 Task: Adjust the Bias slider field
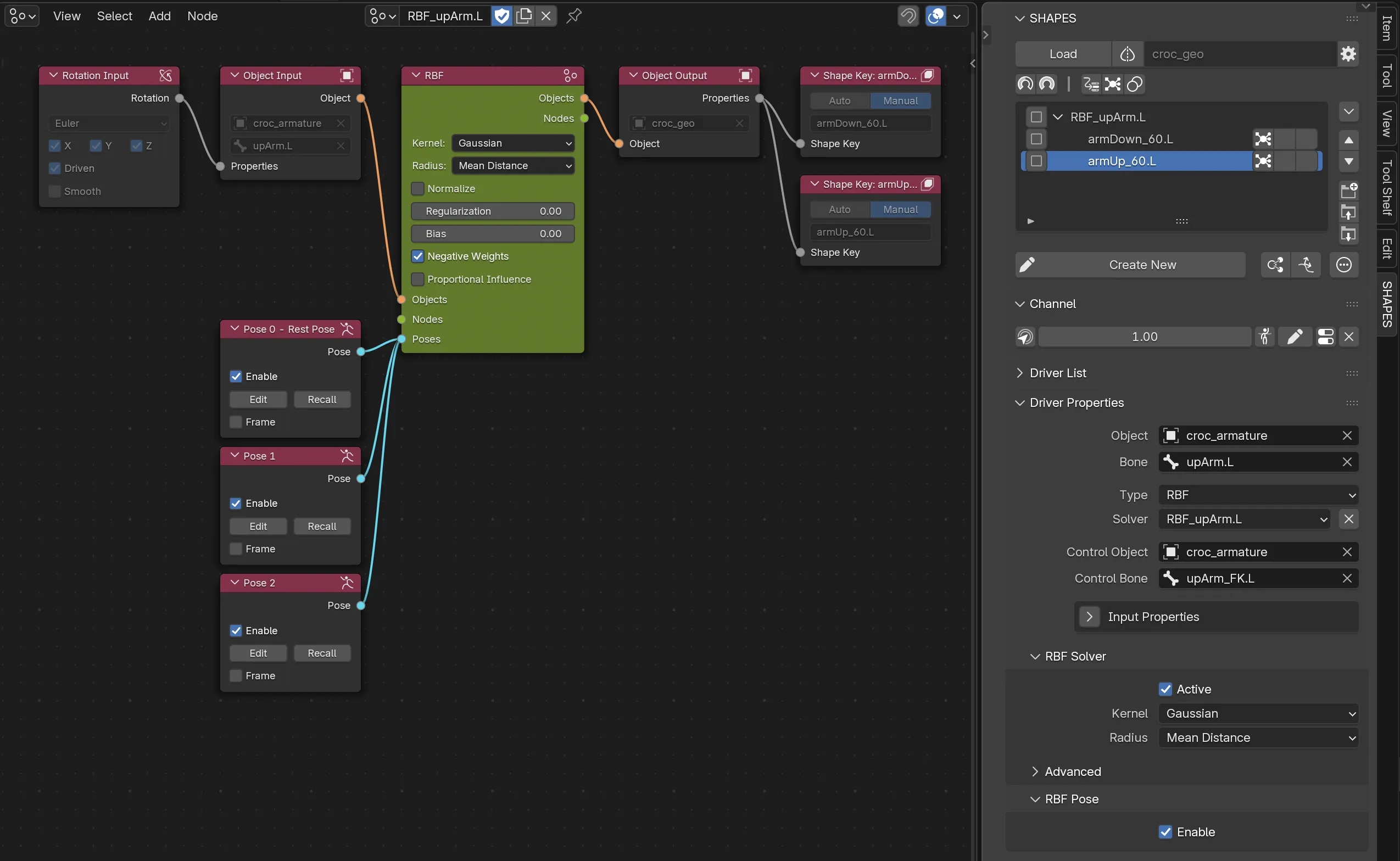[493, 233]
